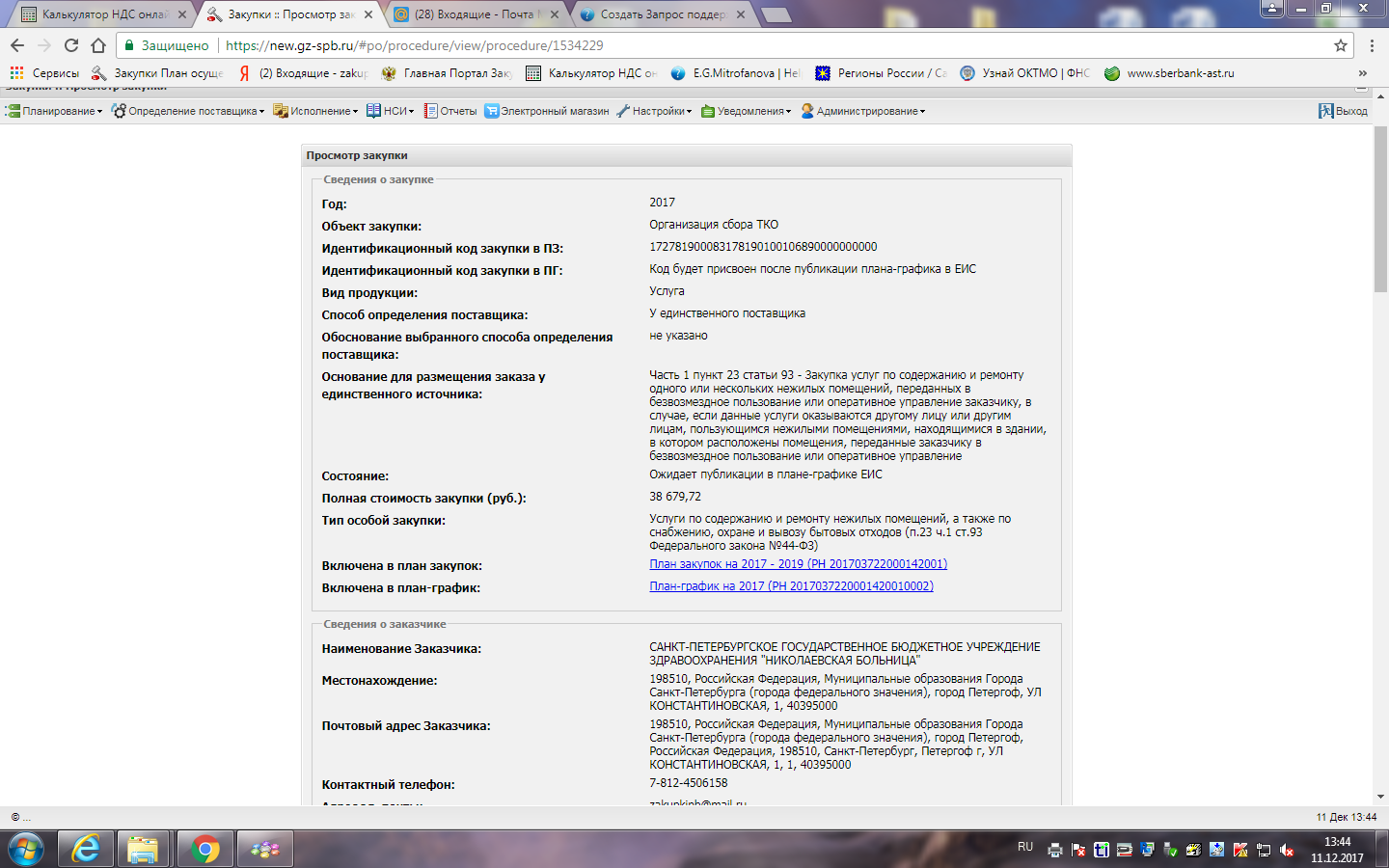The height and width of the screenshot is (868, 1389).
Task: Click the Выход logout button
Action: (1344, 111)
